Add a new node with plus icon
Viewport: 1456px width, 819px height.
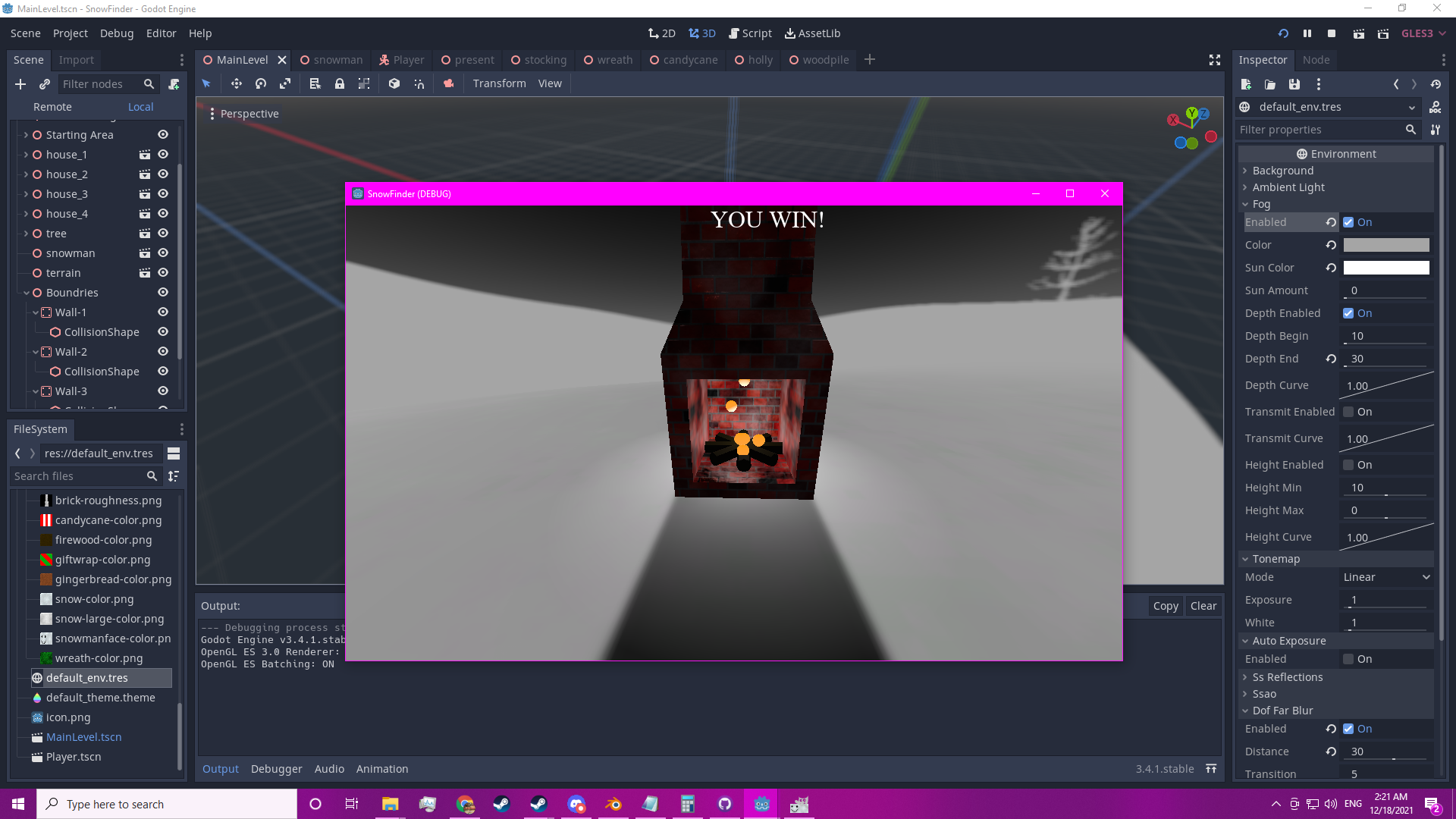point(20,84)
